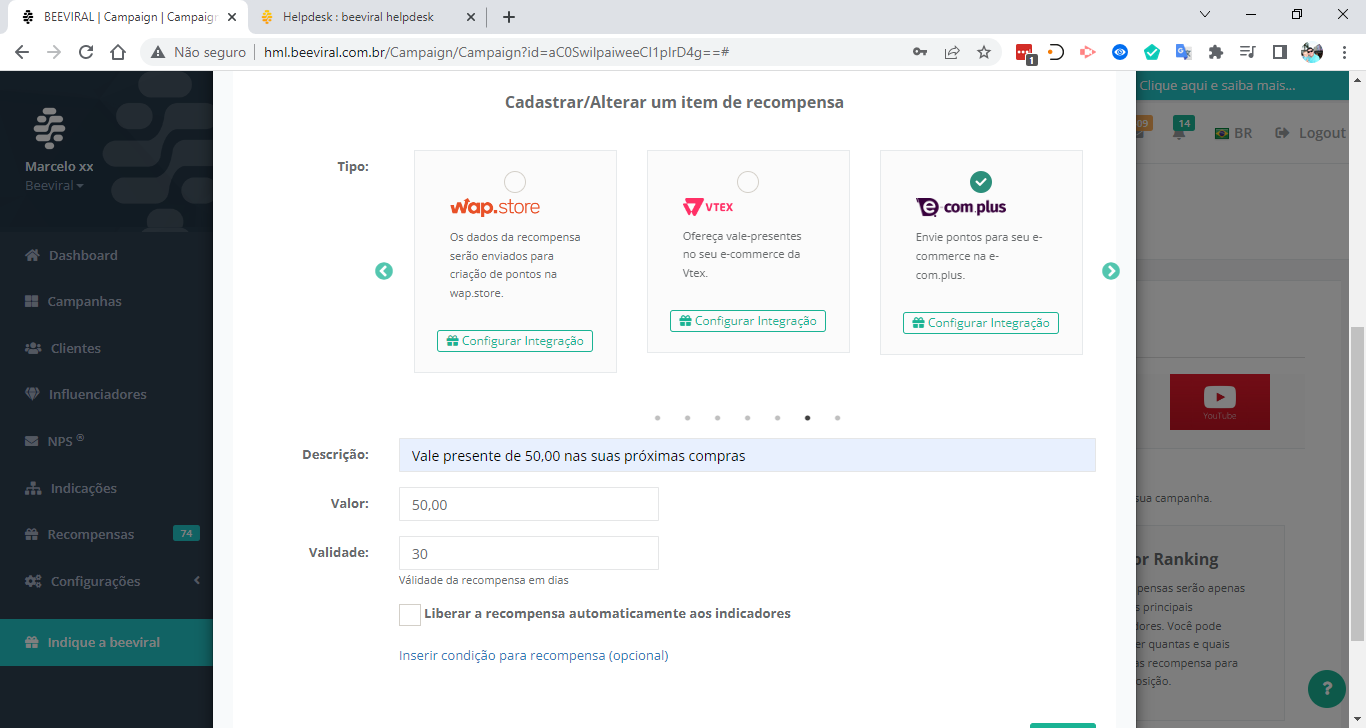Click the Validade input field

coord(528,553)
